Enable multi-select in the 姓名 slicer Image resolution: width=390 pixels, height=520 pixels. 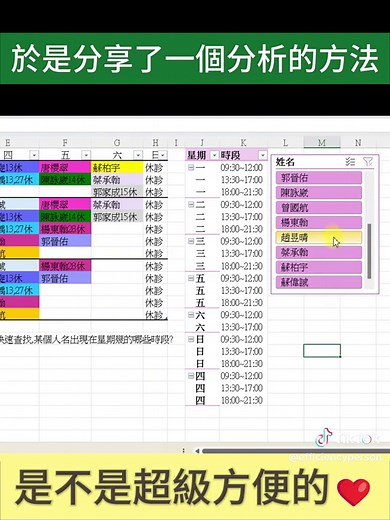click(x=350, y=162)
